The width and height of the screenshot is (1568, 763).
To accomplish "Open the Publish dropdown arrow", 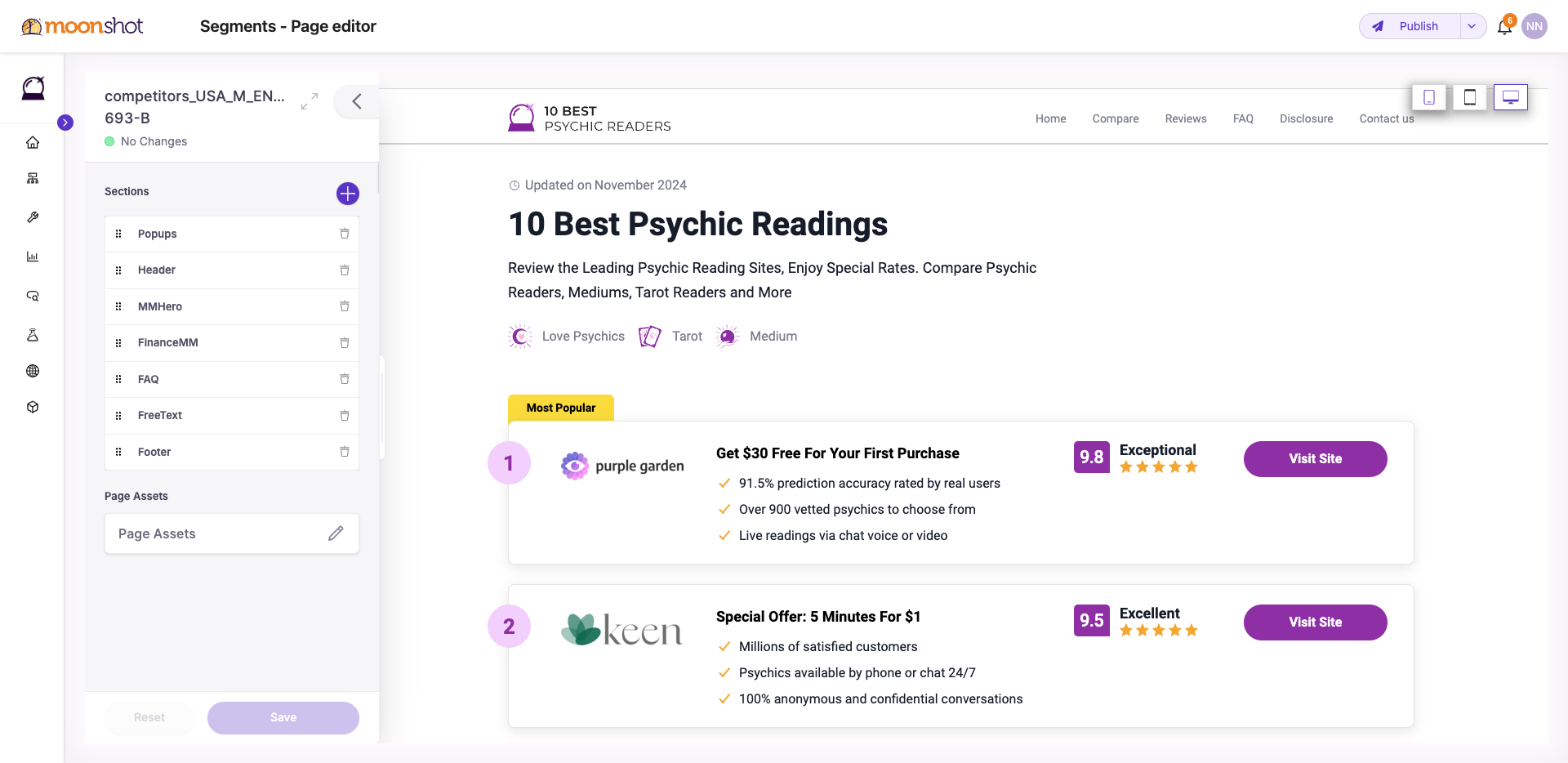I will pyautogui.click(x=1472, y=26).
